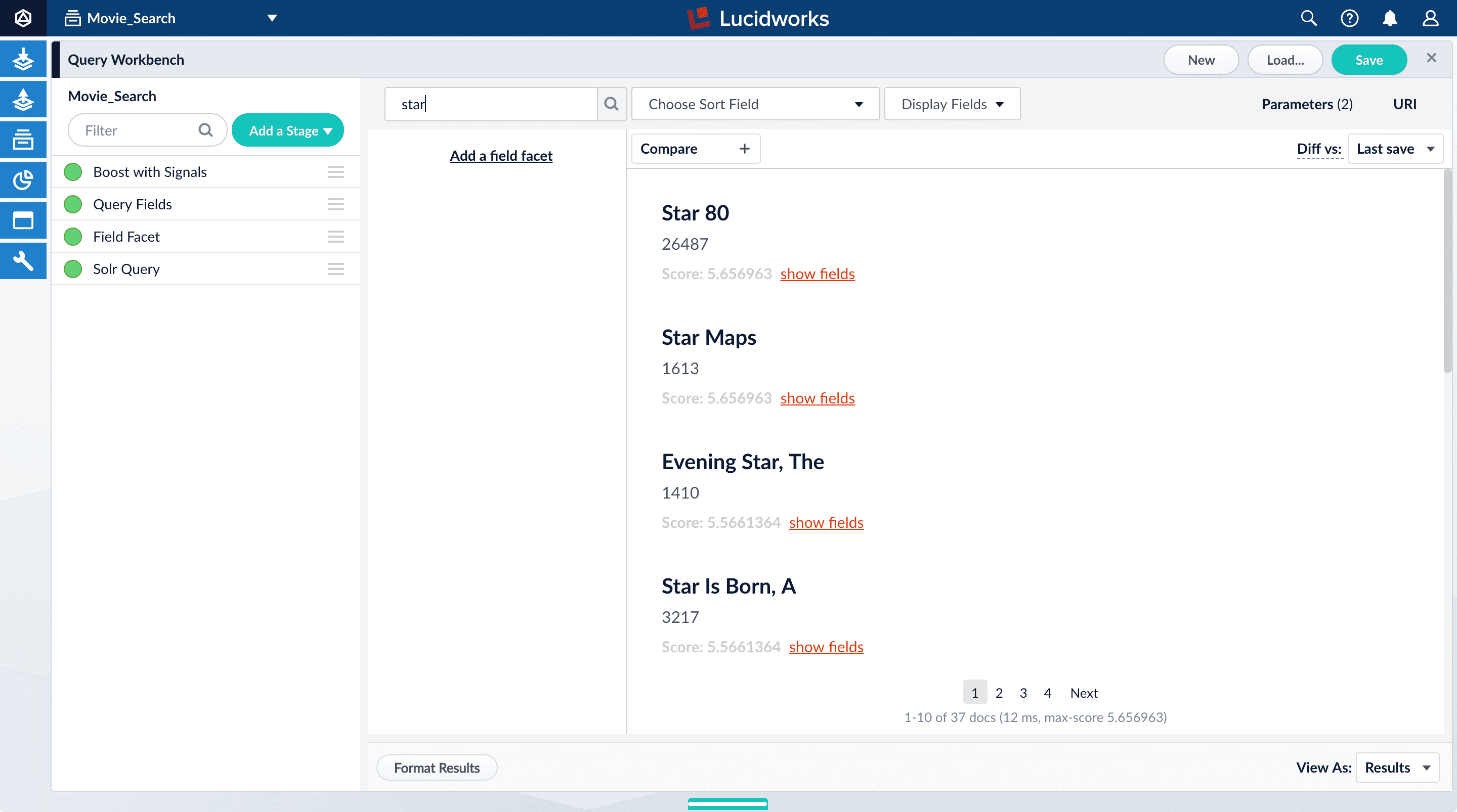Image resolution: width=1457 pixels, height=812 pixels.
Task: Open the help question mark icon
Action: click(x=1349, y=18)
